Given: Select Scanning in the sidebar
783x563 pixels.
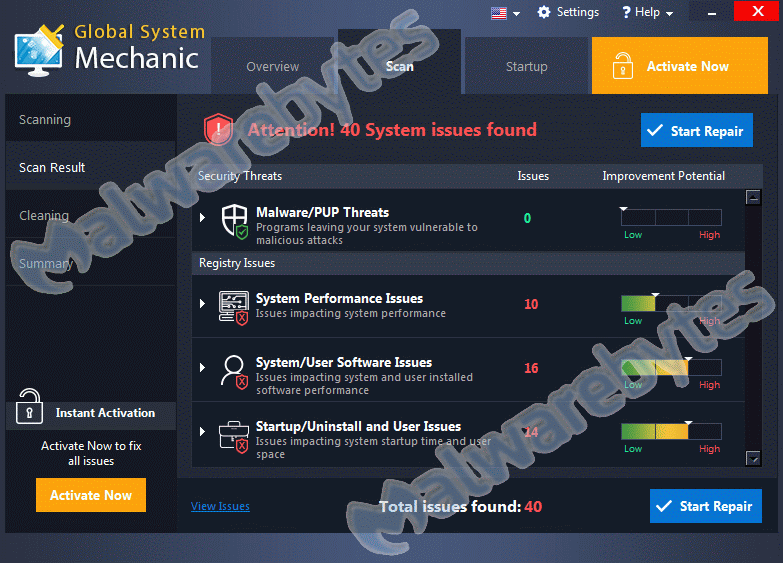Looking at the screenshot, I should 90,119.
